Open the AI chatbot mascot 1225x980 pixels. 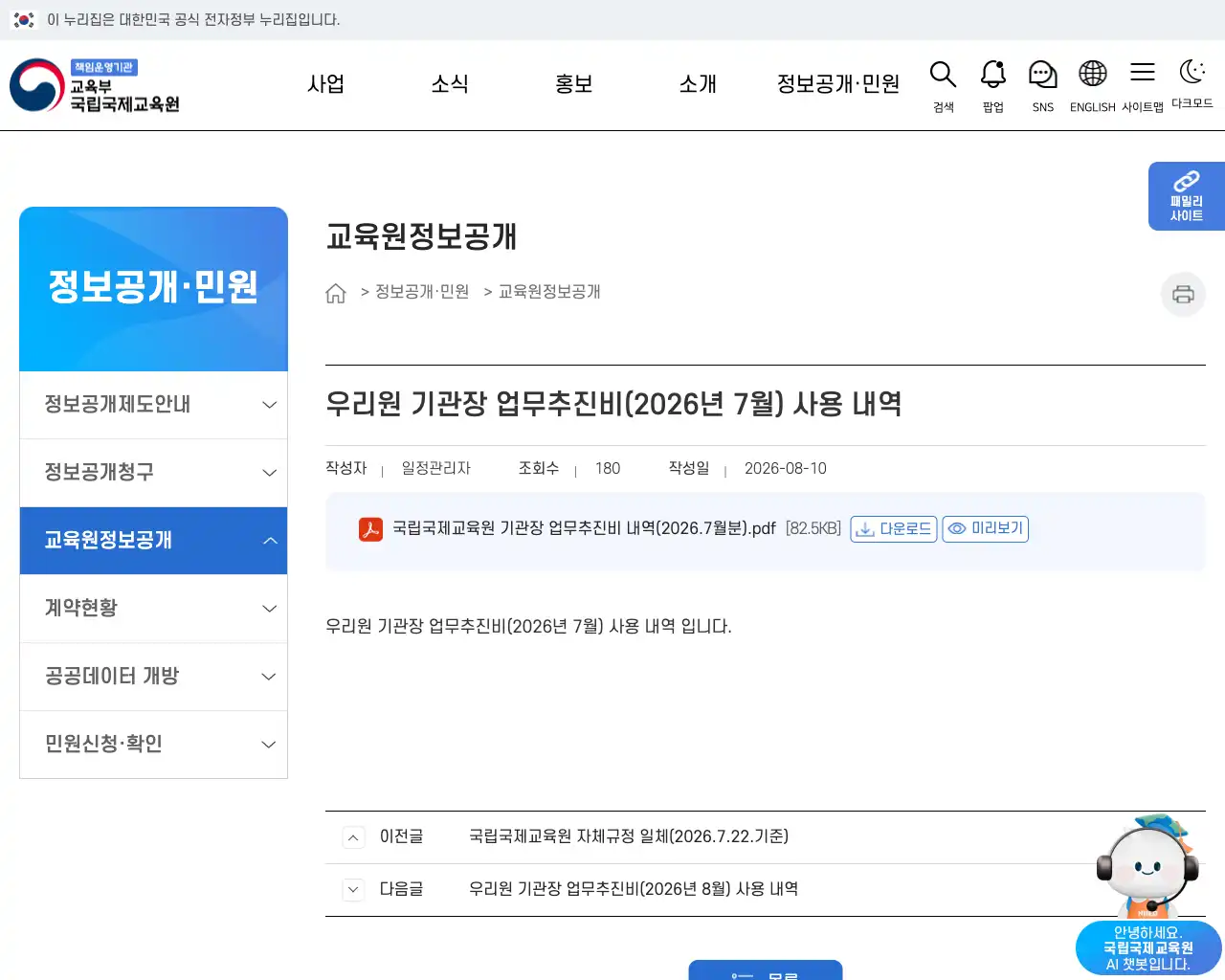1147,866
